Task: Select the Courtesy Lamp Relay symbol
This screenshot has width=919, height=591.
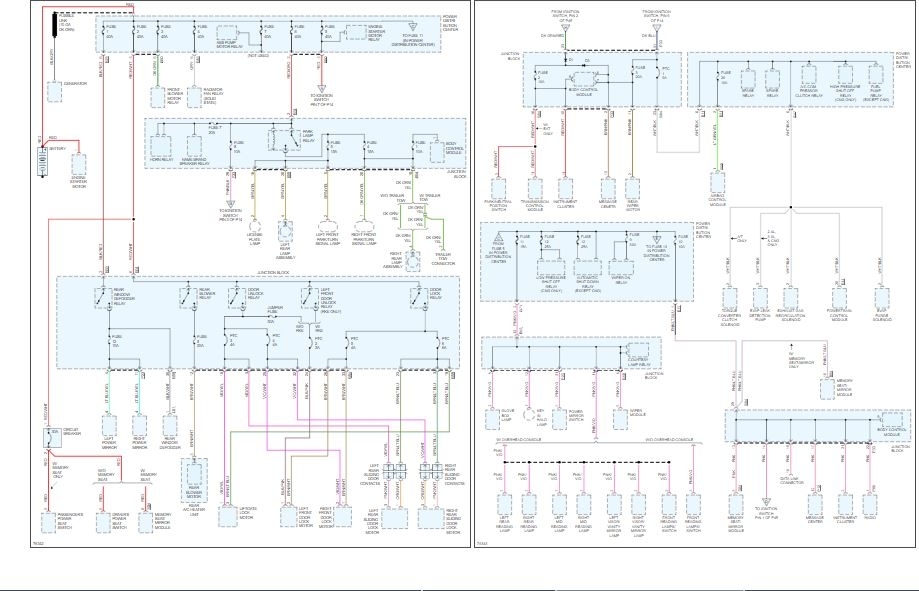Action: pyautogui.click(x=637, y=352)
